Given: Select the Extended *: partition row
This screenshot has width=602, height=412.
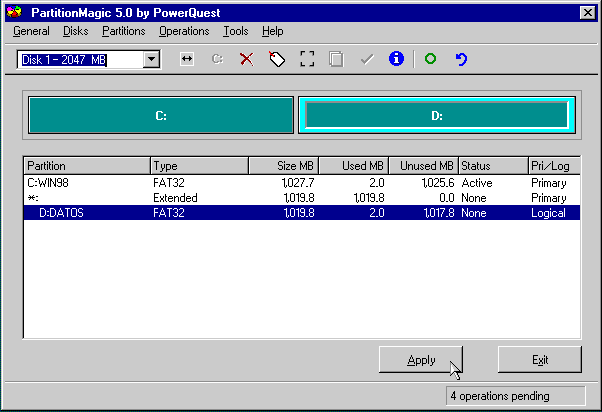Looking at the screenshot, I should point(302,198).
